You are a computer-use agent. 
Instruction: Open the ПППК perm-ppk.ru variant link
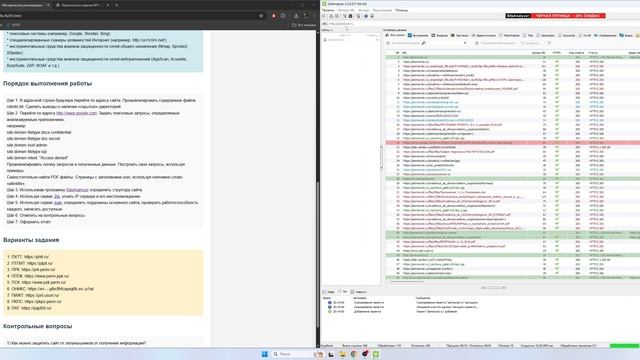[47, 276]
